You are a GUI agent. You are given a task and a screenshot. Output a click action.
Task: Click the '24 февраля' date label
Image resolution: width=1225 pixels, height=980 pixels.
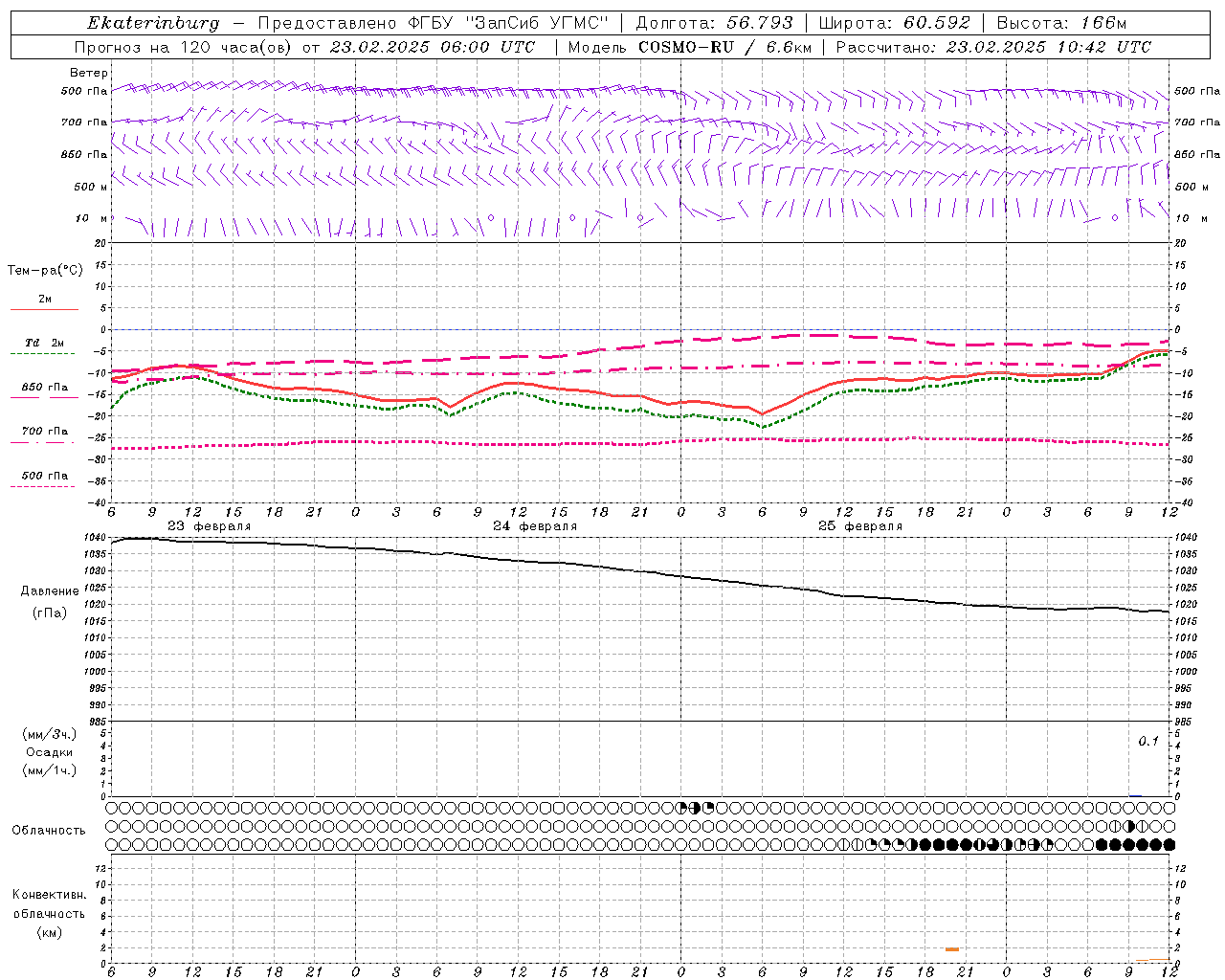pyautogui.click(x=535, y=526)
